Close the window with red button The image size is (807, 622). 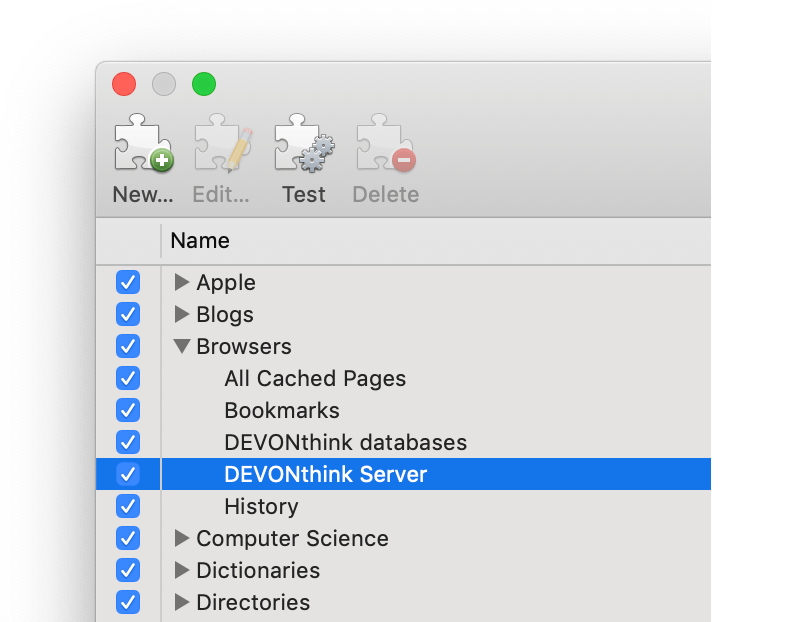tap(124, 84)
